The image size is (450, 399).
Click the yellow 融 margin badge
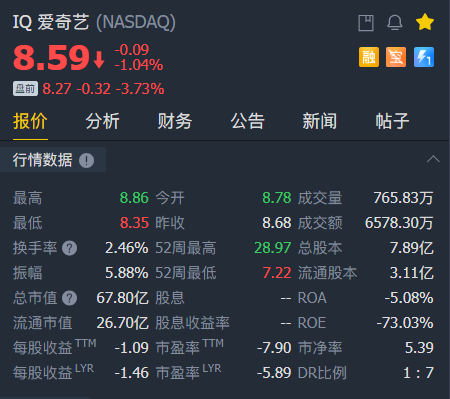point(369,57)
